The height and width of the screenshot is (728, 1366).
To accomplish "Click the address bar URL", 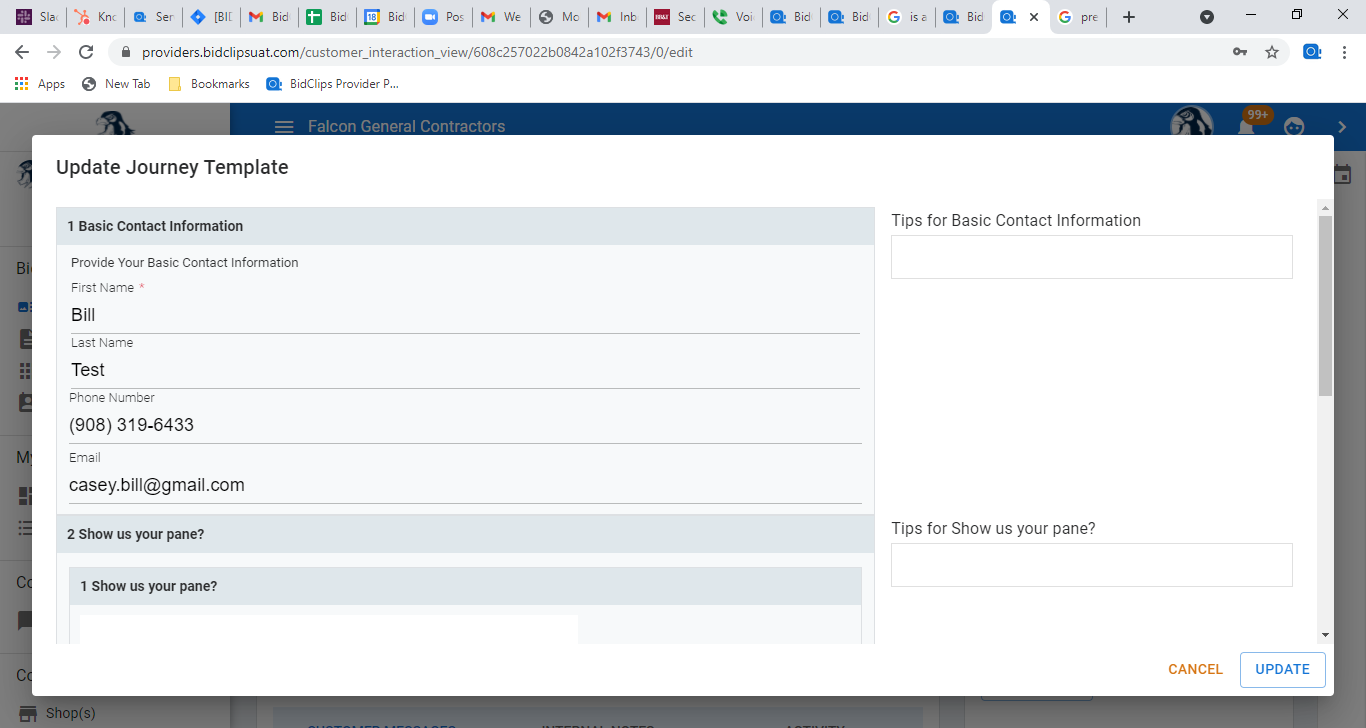I will click(417, 52).
